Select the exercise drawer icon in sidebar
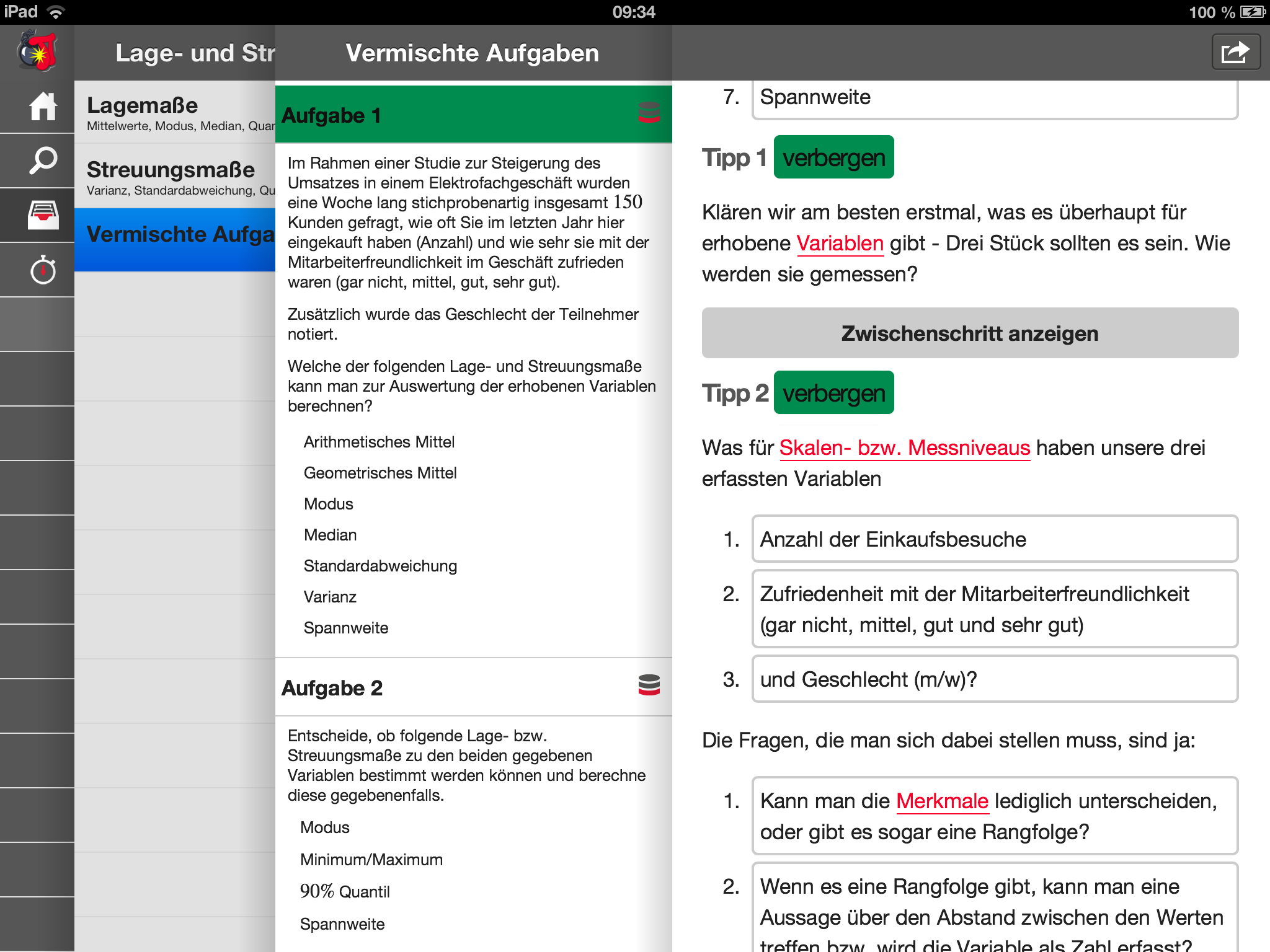The height and width of the screenshot is (952, 1270). point(43,214)
